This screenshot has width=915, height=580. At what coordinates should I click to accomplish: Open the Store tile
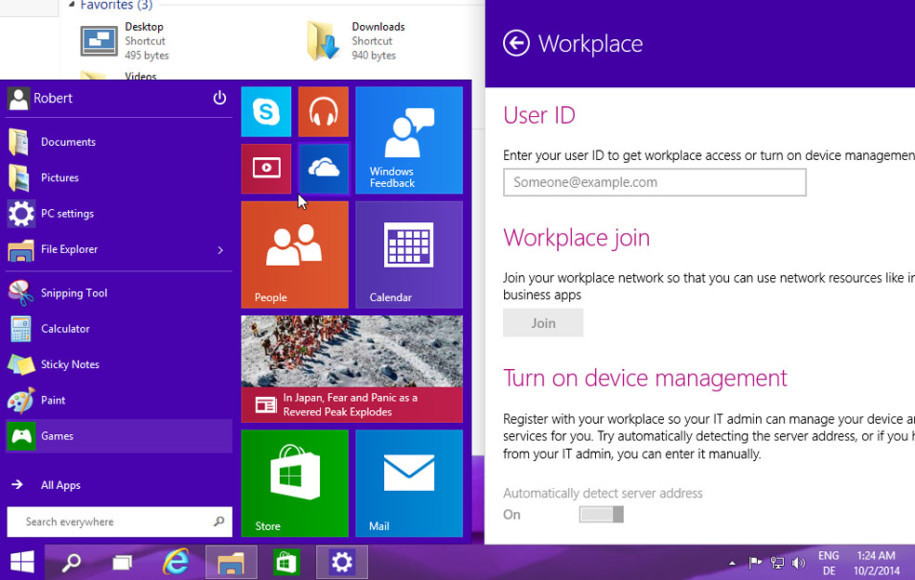(x=295, y=483)
